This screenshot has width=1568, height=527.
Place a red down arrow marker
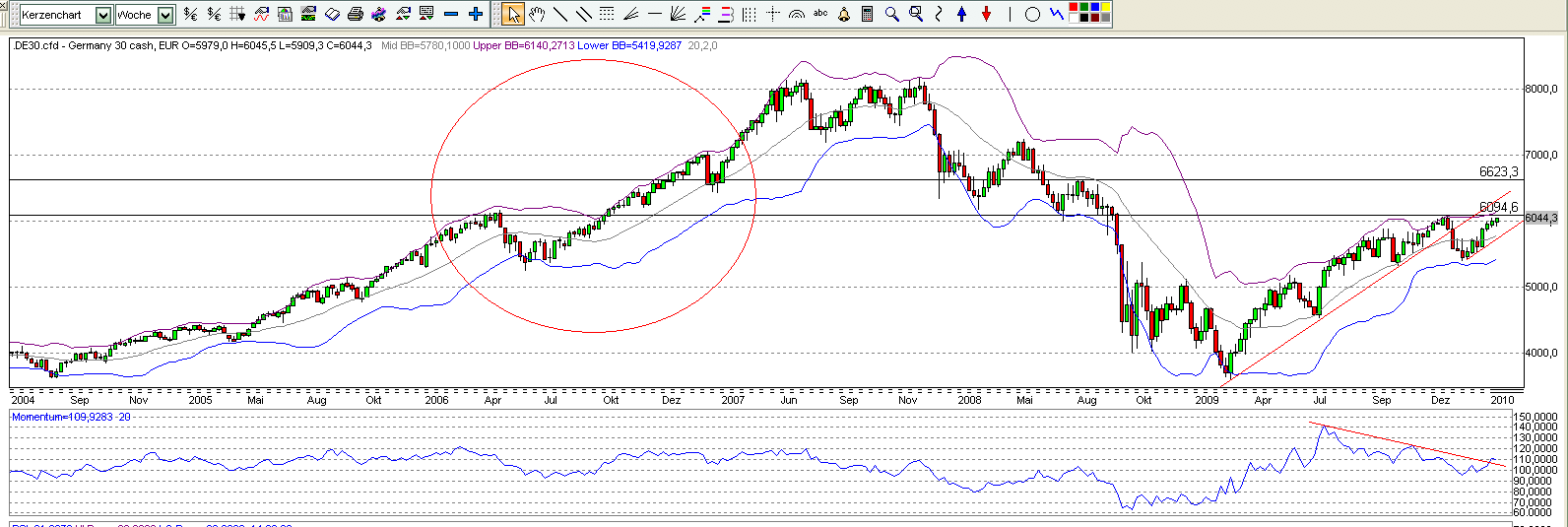[986, 14]
